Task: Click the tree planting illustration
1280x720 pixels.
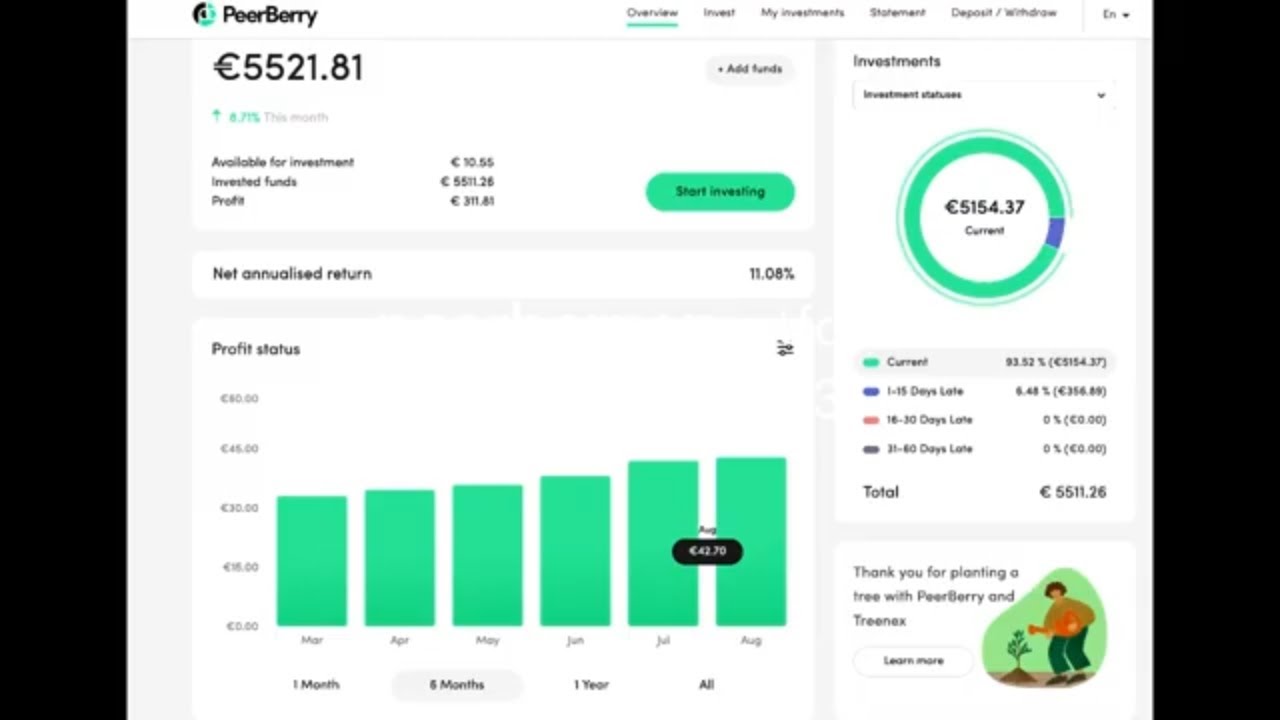Action: [1044, 627]
